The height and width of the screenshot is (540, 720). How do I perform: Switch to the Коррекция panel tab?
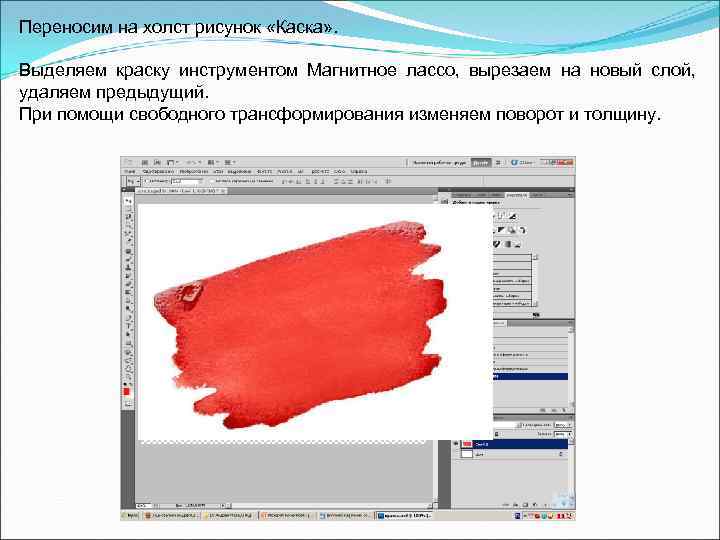point(517,195)
